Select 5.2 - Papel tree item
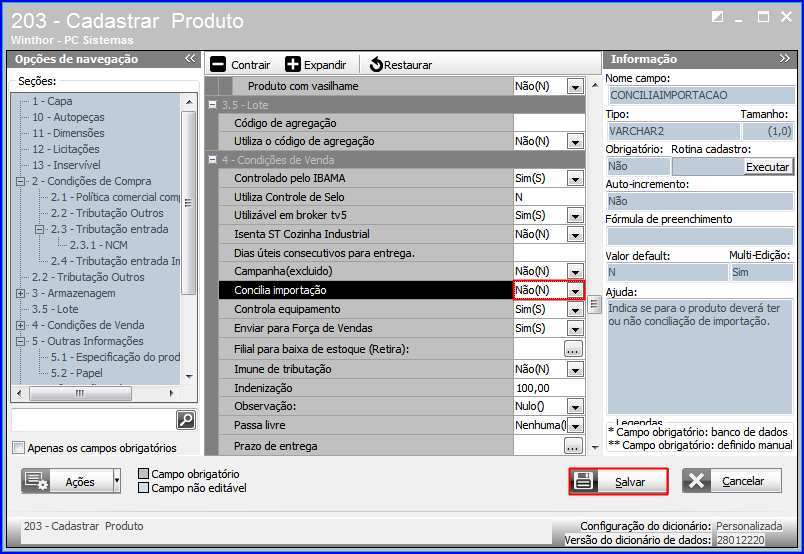 click(x=76, y=373)
